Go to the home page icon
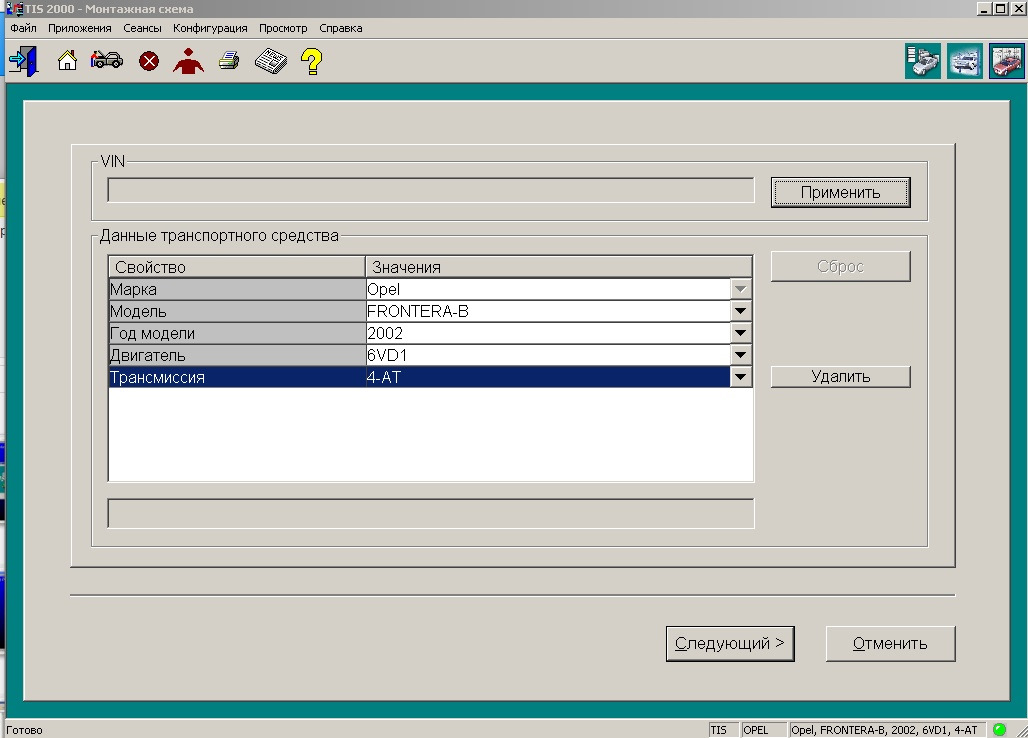Screen dimensions: 1028x738 [67, 61]
